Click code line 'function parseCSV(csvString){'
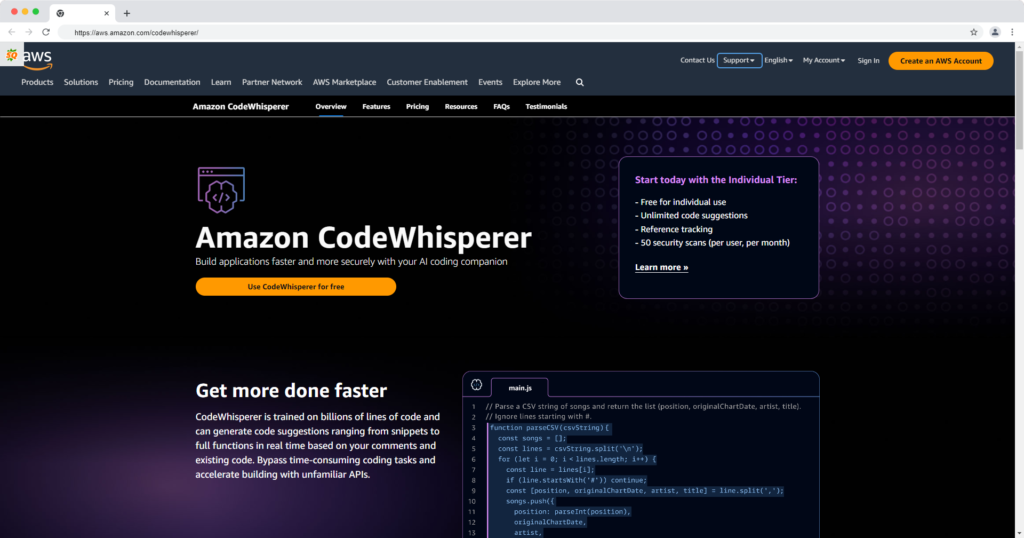Viewport: 1024px width, 538px height. pyautogui.click(x=549, y=428)
